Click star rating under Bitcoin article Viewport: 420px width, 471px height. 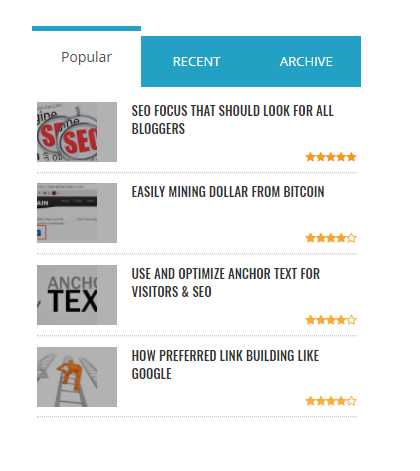click(331, 238)
